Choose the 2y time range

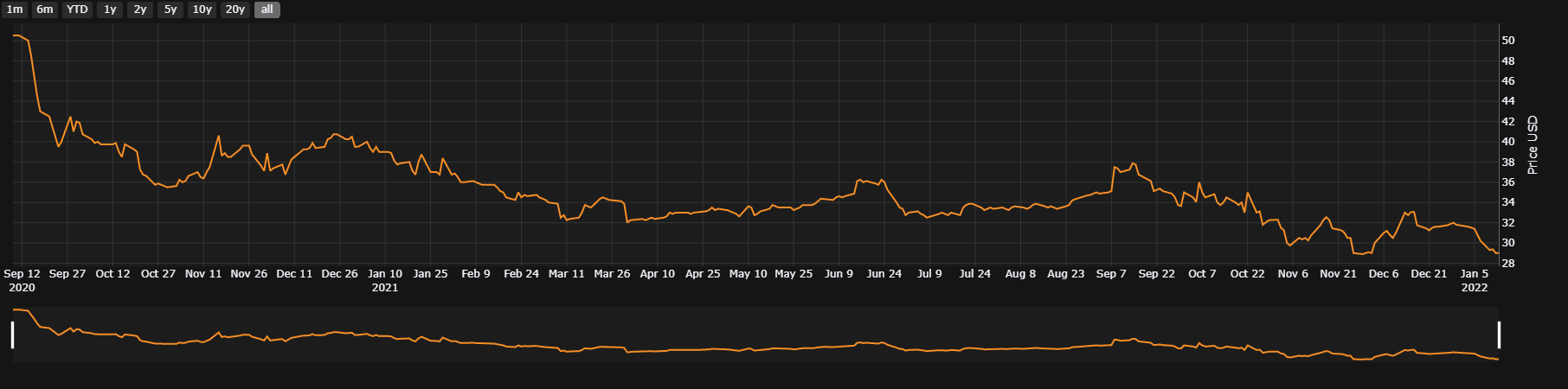coord(140,10)
